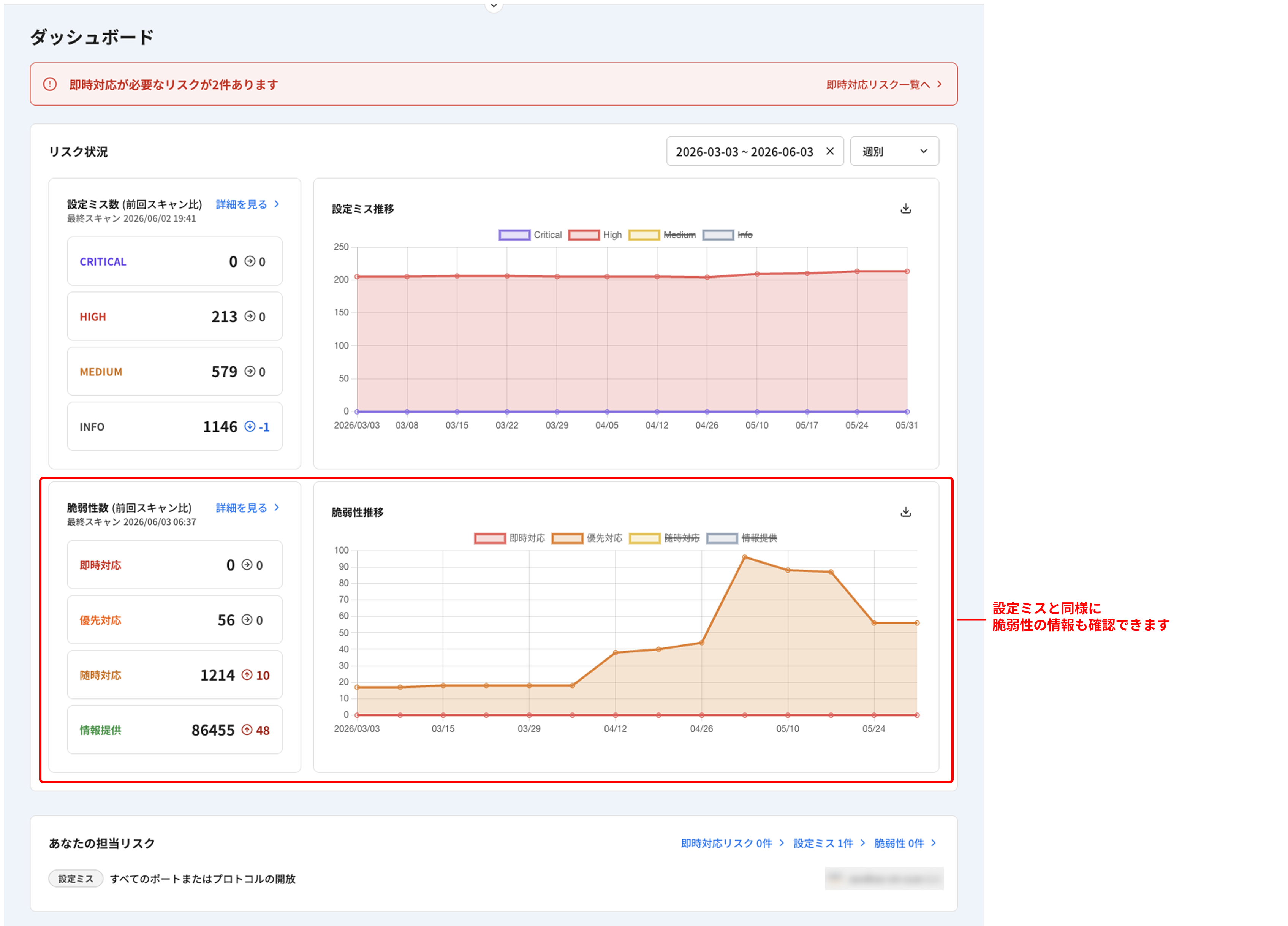
Task: Open すべてのポートまたはプロトコルの開放 risk item
Action: pos(203,879)
